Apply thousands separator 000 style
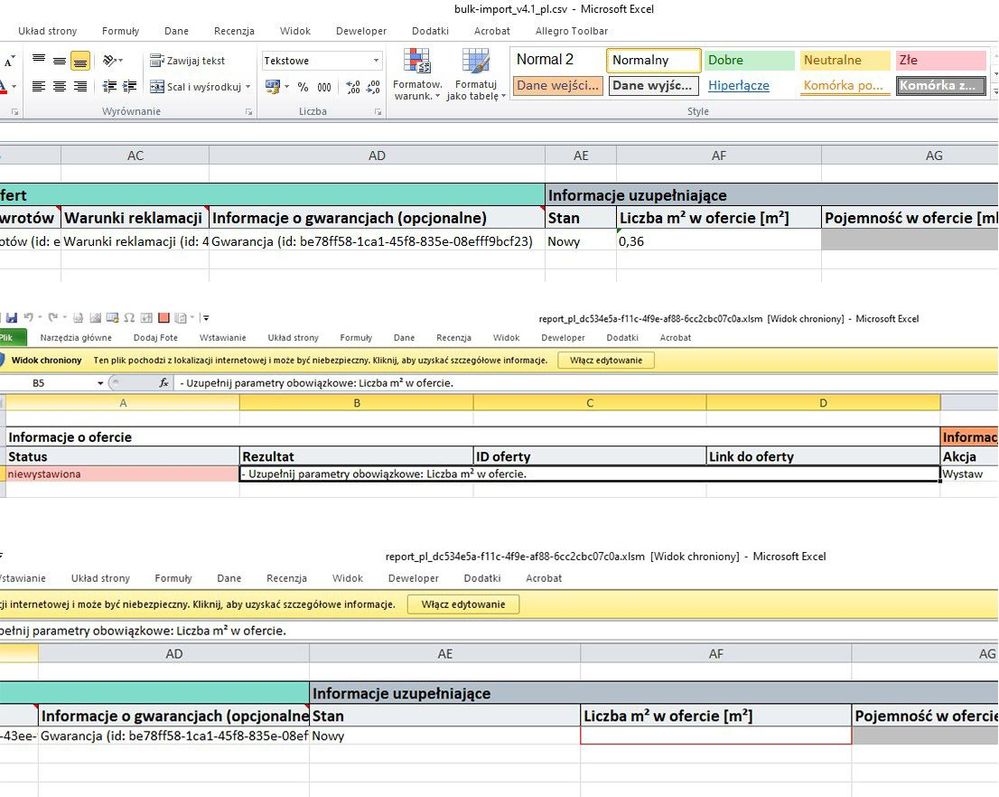 pyautogui.click(x=324, y=87)
